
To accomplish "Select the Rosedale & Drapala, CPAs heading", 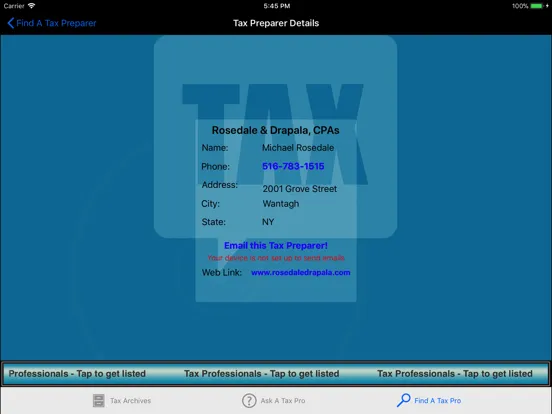I will click(x=275, y=130).
